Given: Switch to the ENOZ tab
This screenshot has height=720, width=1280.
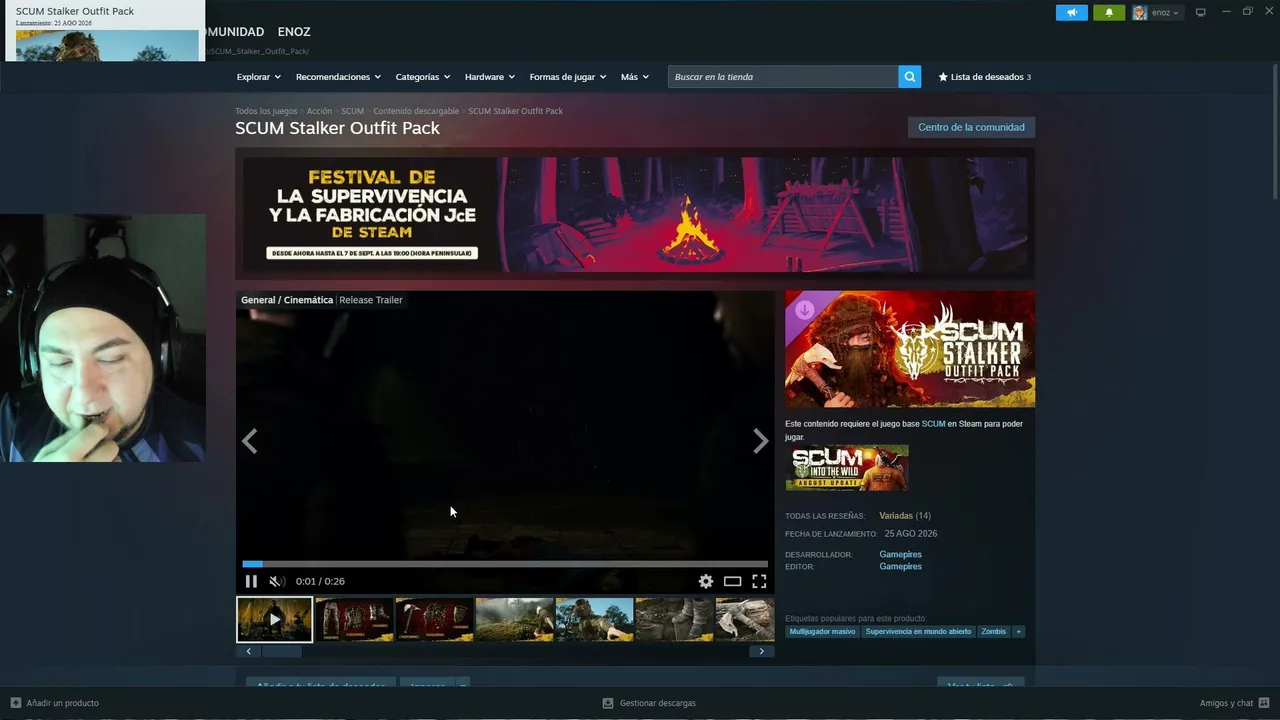Looking at the screenshot, I should (x=294, y=32).
